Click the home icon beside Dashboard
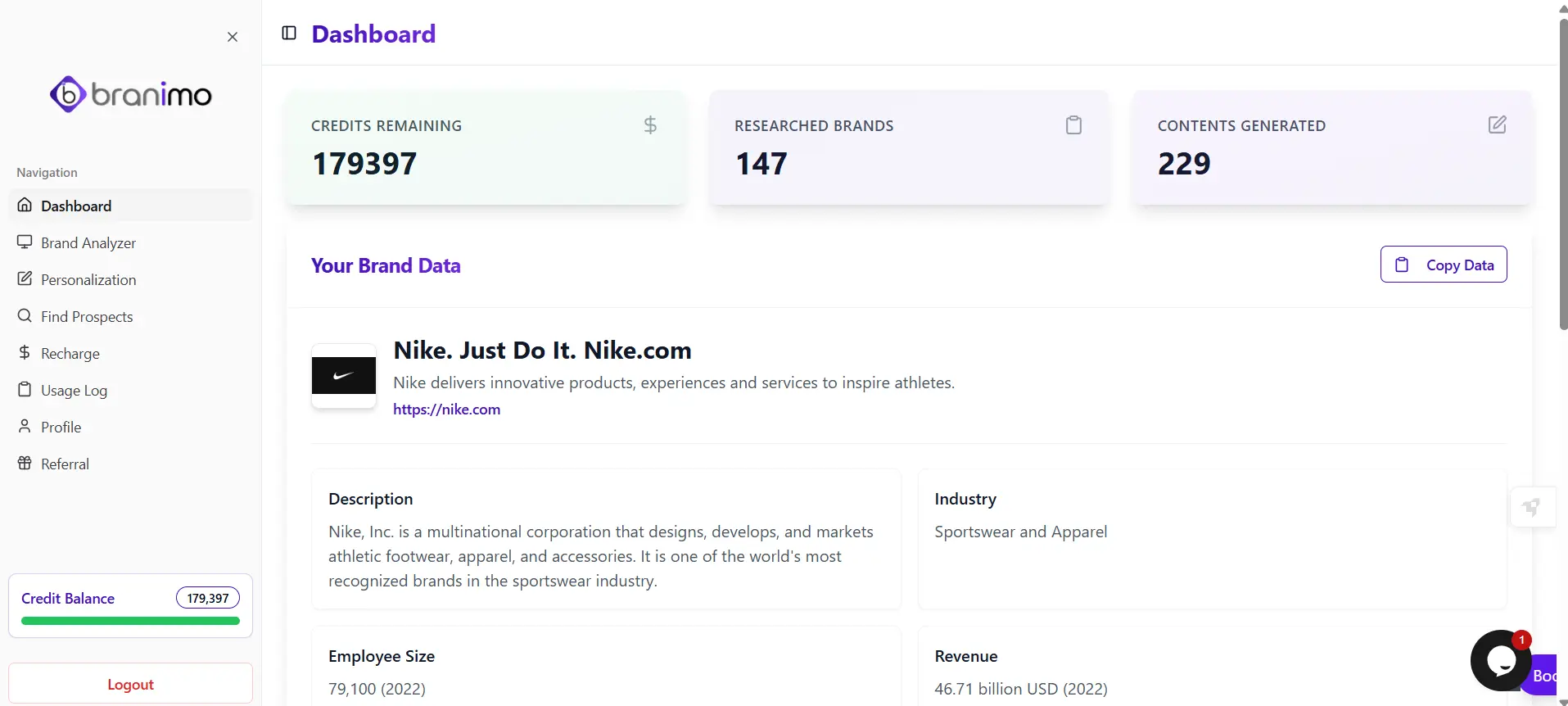The width and height of the screenshot is (1568, 706). pos(25,205)
